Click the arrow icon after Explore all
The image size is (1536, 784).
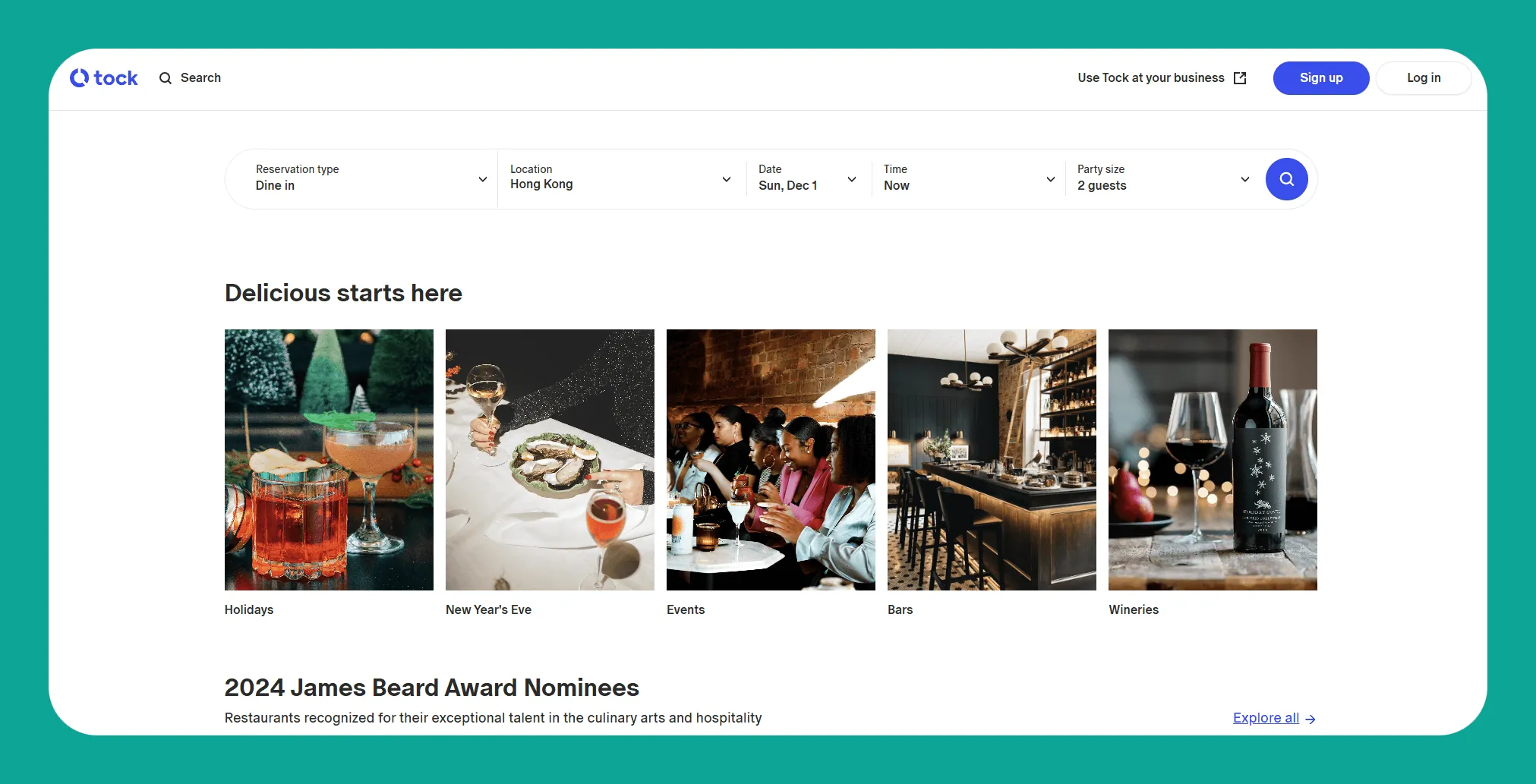point(1310,719)
